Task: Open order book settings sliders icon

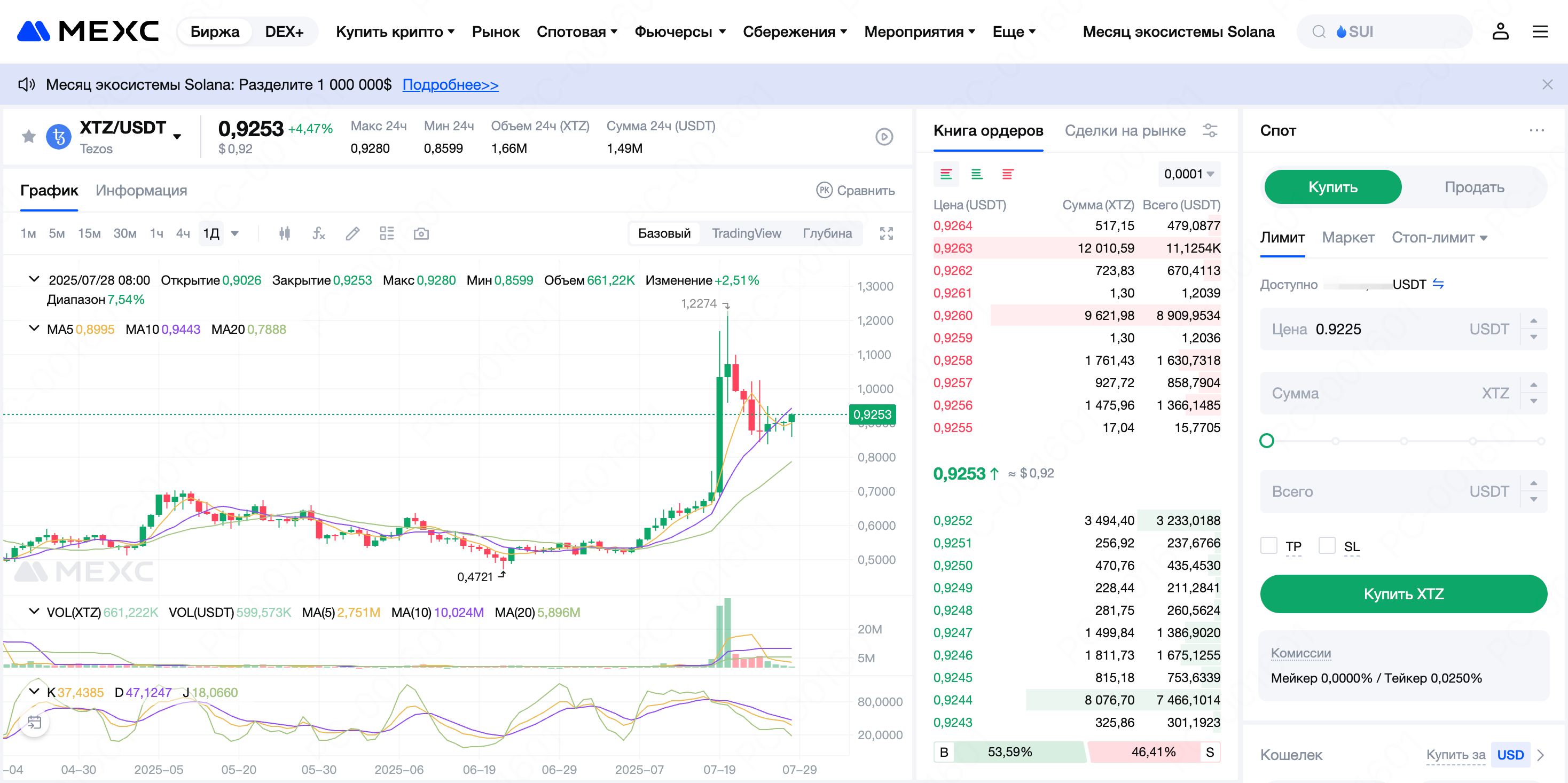Action: pyautogui.click(x=1210, y=130)
